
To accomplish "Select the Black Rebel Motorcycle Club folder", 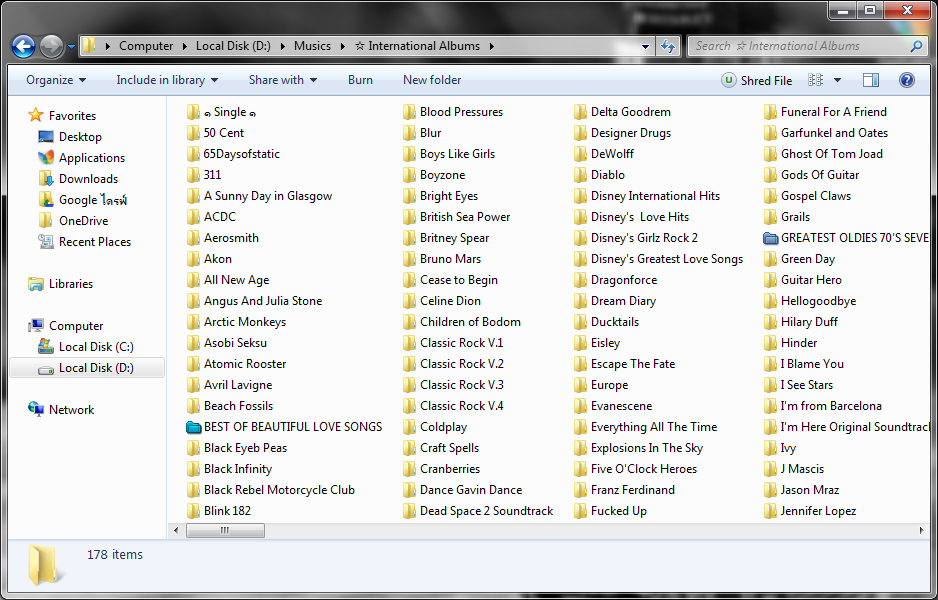I will (x=270, y=490).
